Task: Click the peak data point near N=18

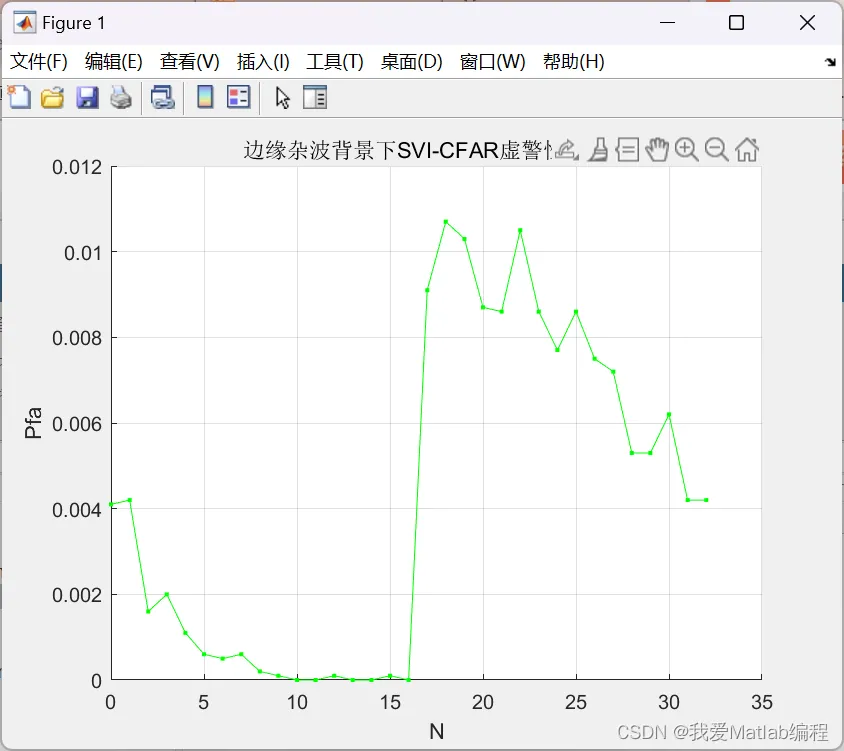Action: [x=446, y=222]
